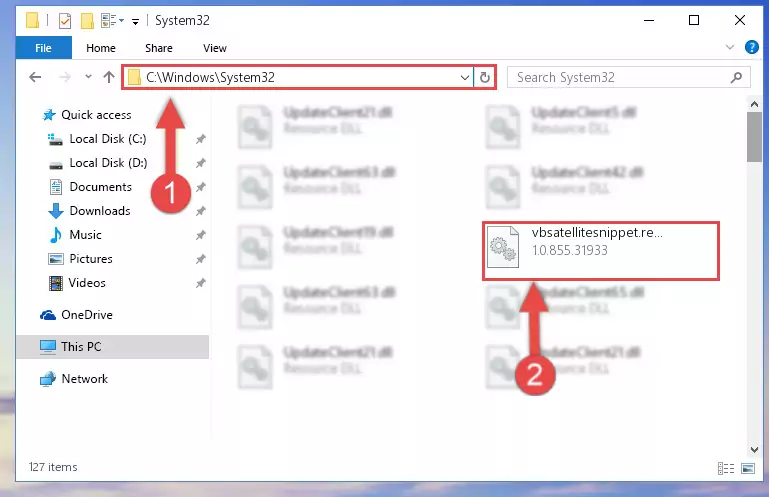This screenshot has height=497, width=769.
Task: Close the System32 window
Action: coord(739,21)
